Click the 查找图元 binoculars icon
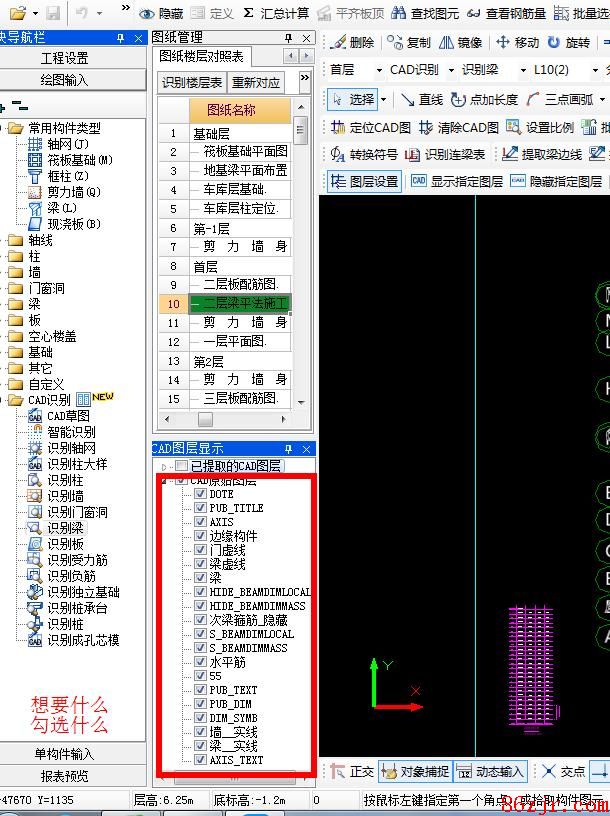The height and width of the screenshot is (816, 610). click(396, 14)
